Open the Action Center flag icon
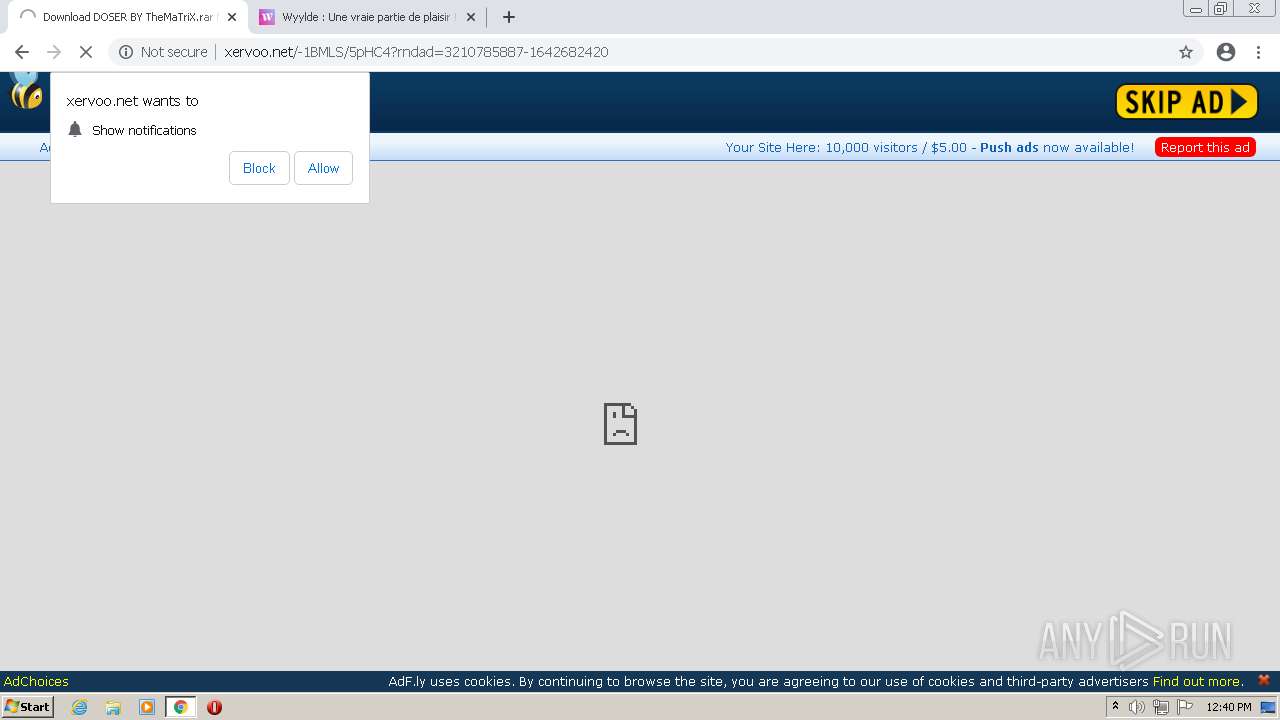This screenshot has width=1280, height=720. (1185, 707)
